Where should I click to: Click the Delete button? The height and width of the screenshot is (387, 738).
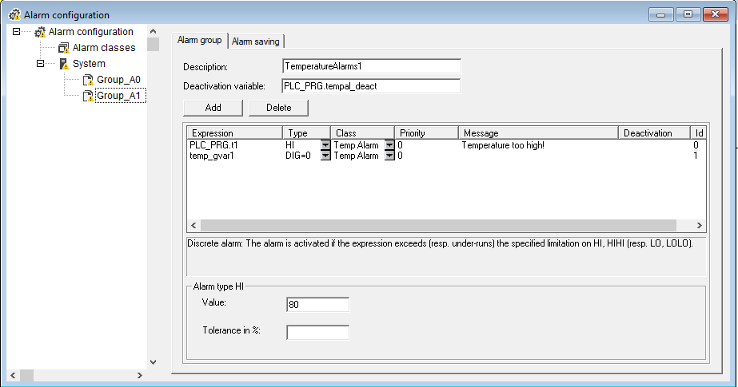pyautogui.click(x=279, y=108)
